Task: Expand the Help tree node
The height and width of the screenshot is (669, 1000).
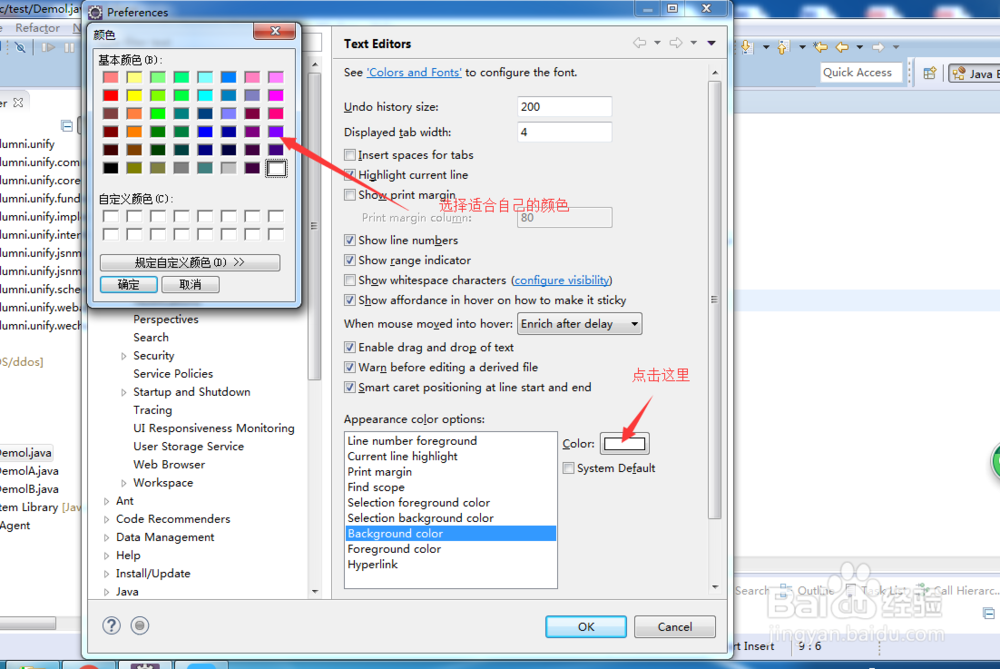Action: click(x=107, y=556)
